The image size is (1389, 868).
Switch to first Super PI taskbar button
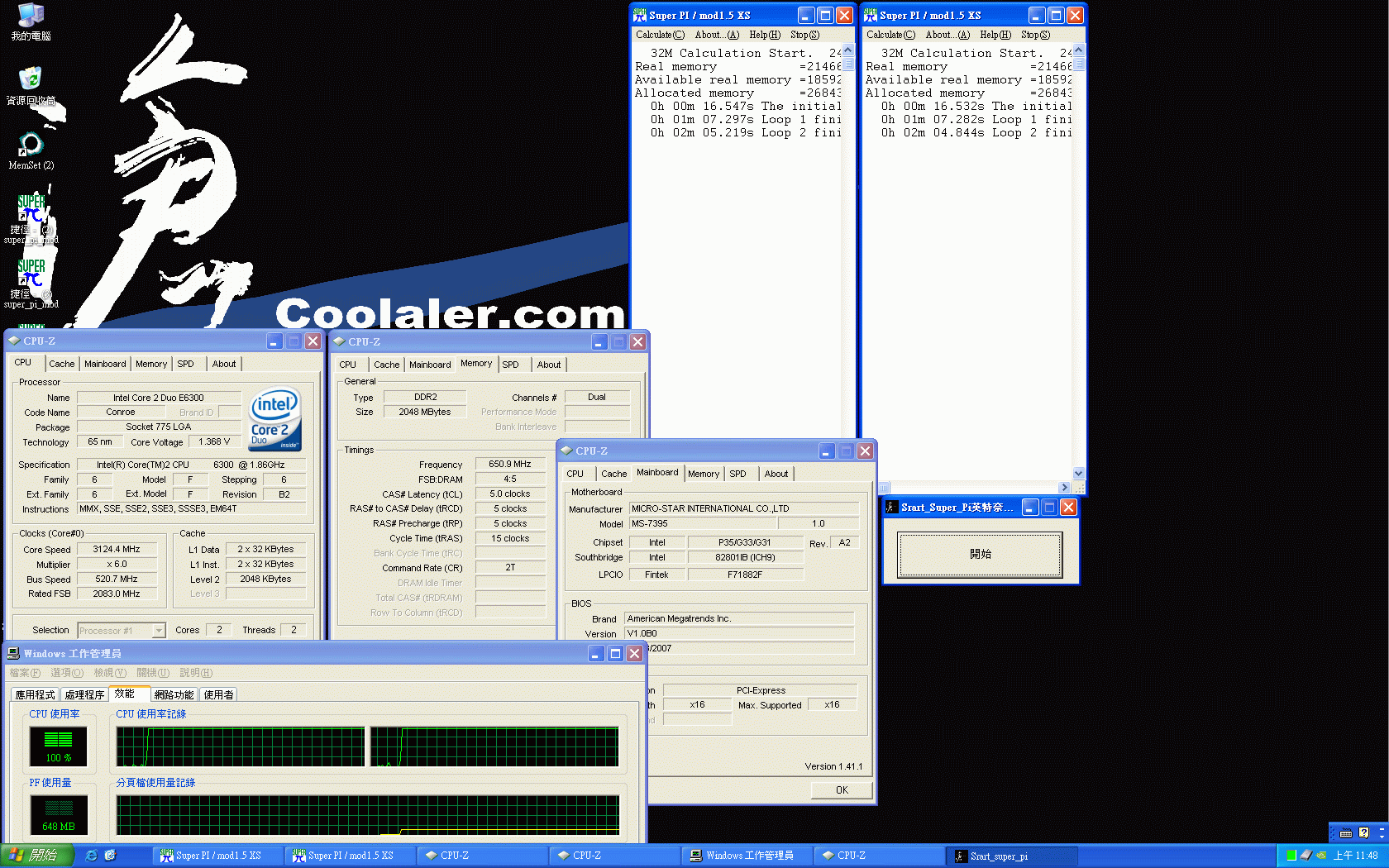click(218, 856)
